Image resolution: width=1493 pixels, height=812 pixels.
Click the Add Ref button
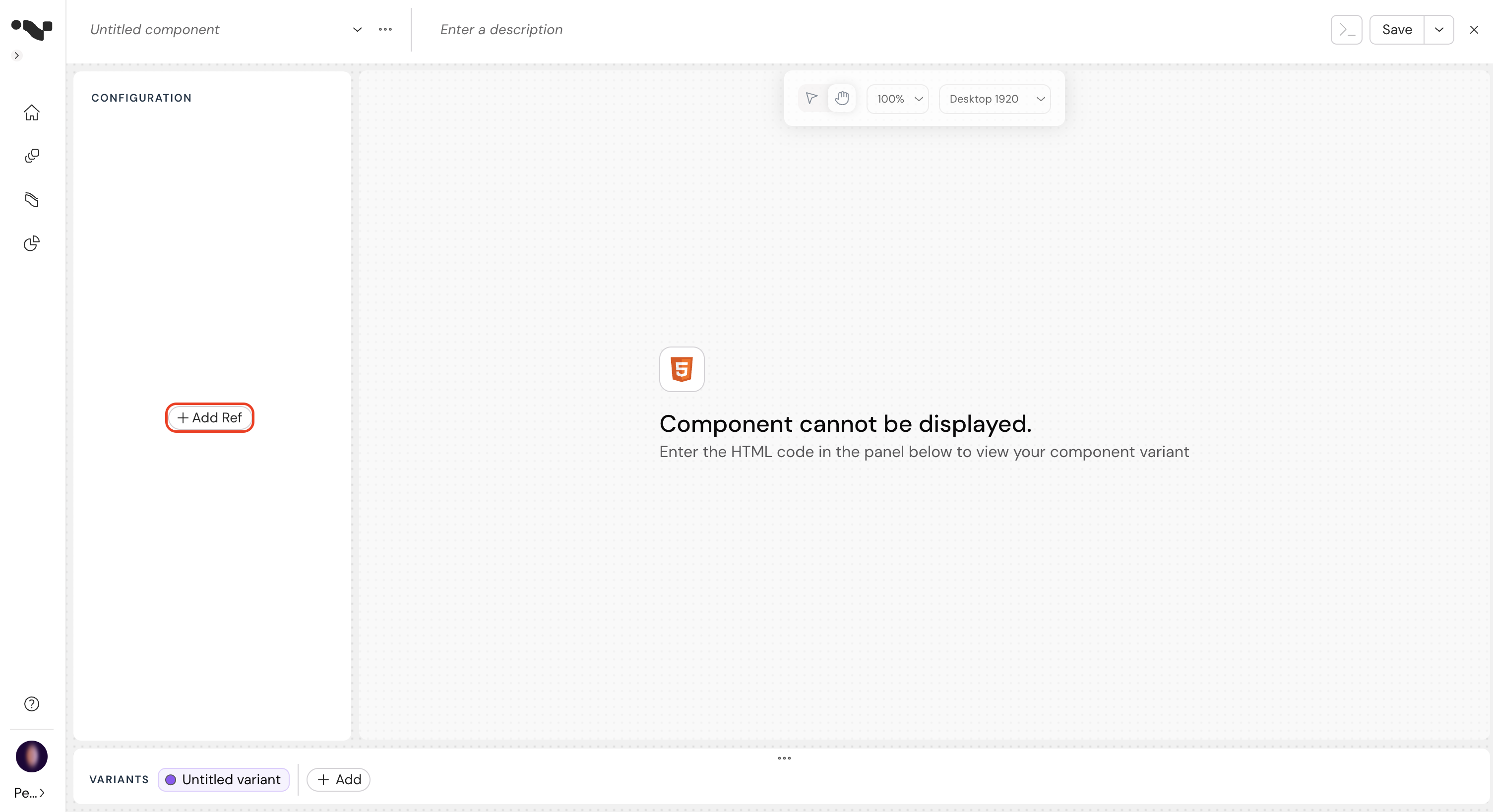click(x=210, y=417)
